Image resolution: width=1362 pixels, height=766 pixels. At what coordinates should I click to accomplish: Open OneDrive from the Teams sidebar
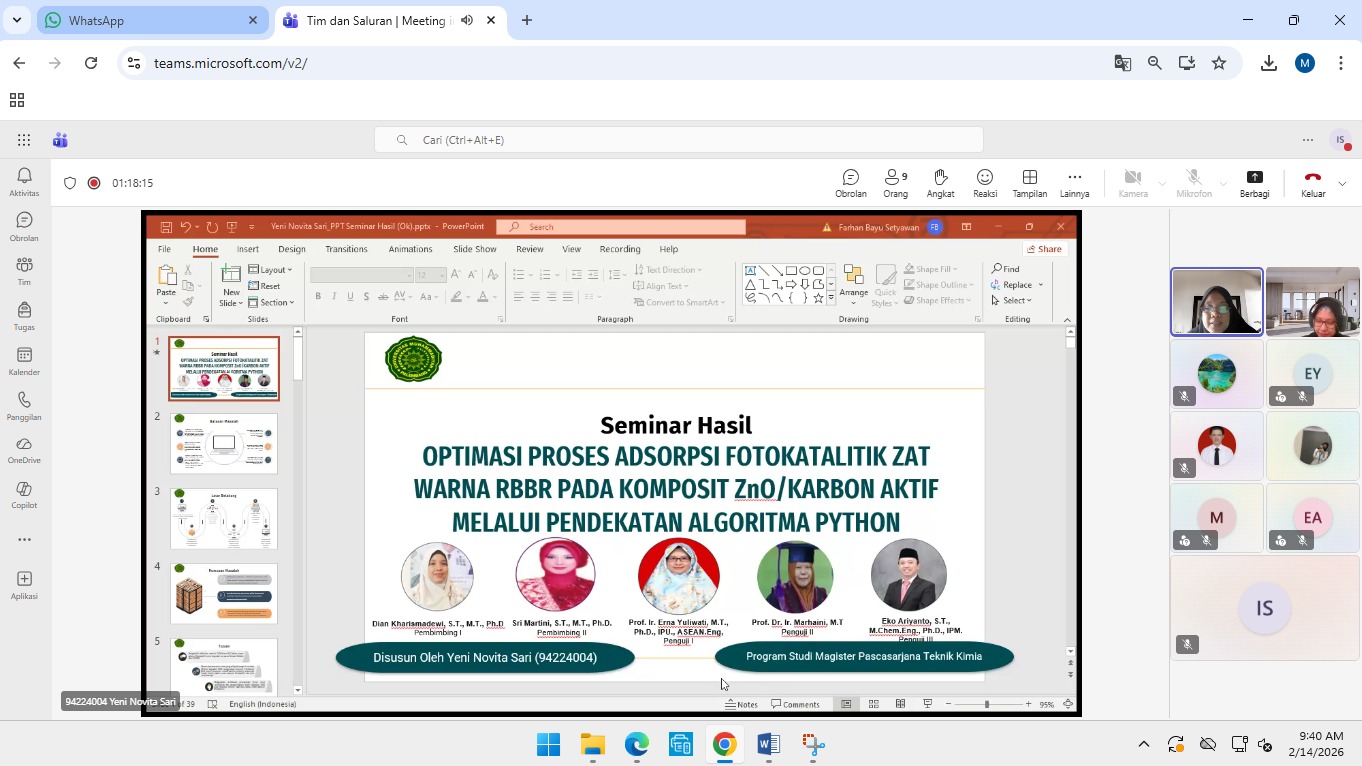coord(24,449)
